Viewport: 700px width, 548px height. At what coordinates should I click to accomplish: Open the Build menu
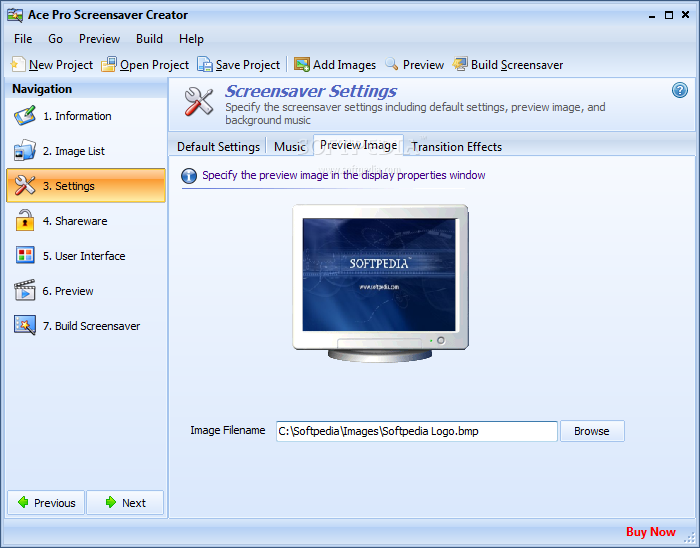pyautogui.click(x=149, y=39)
